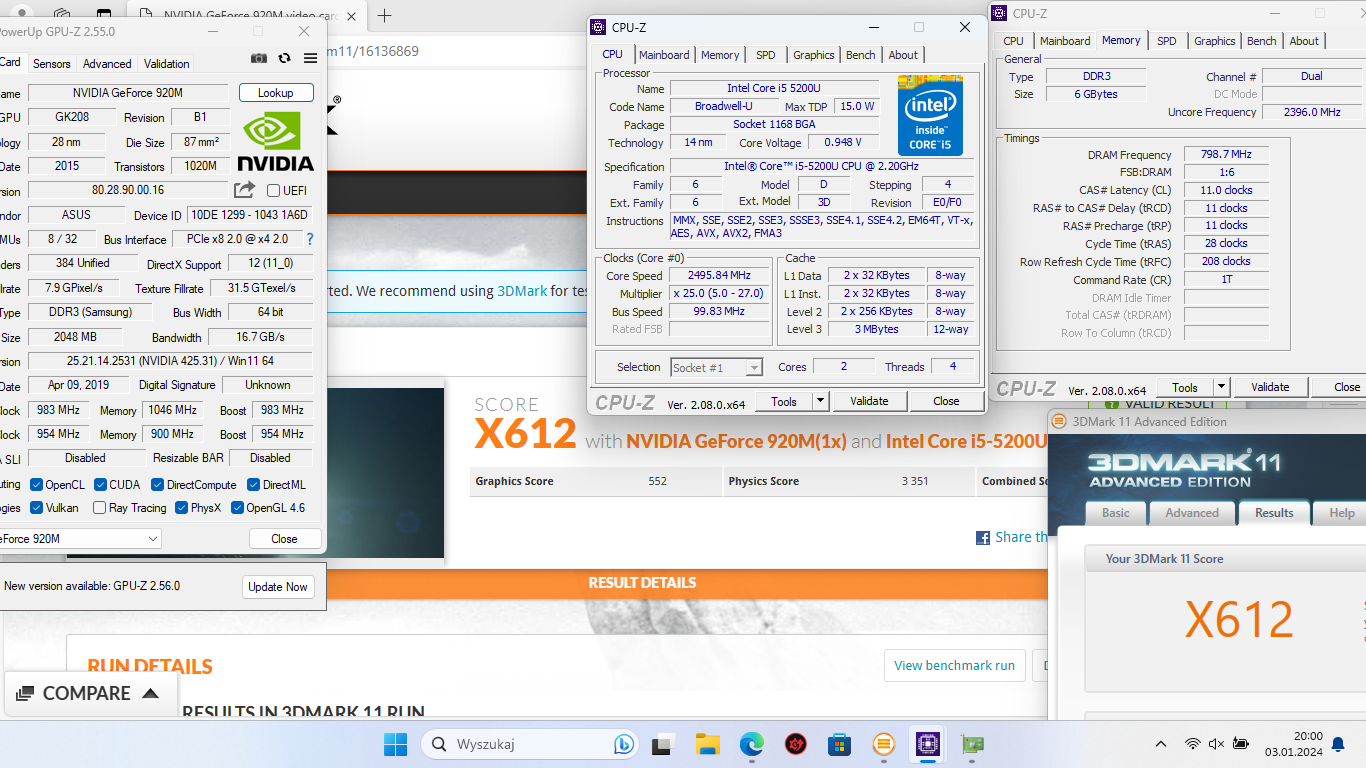Click the browser tab actions icon

coord(103,15)
